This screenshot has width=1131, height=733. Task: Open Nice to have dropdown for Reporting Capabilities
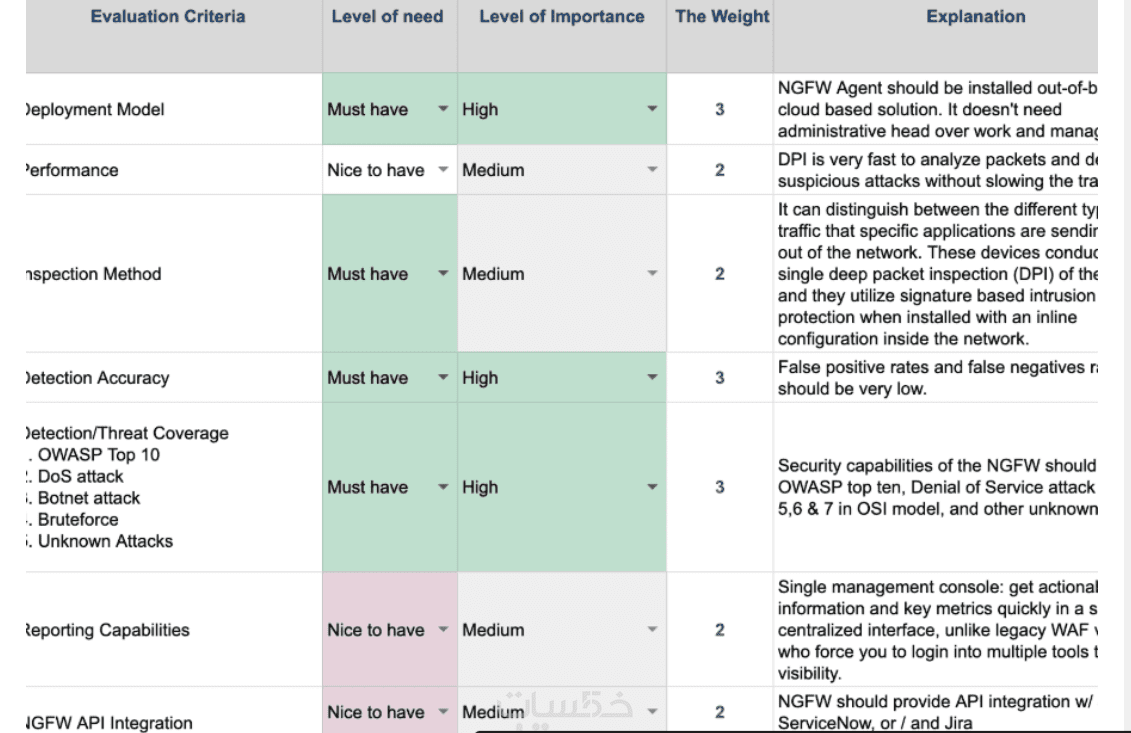(443, 630)
